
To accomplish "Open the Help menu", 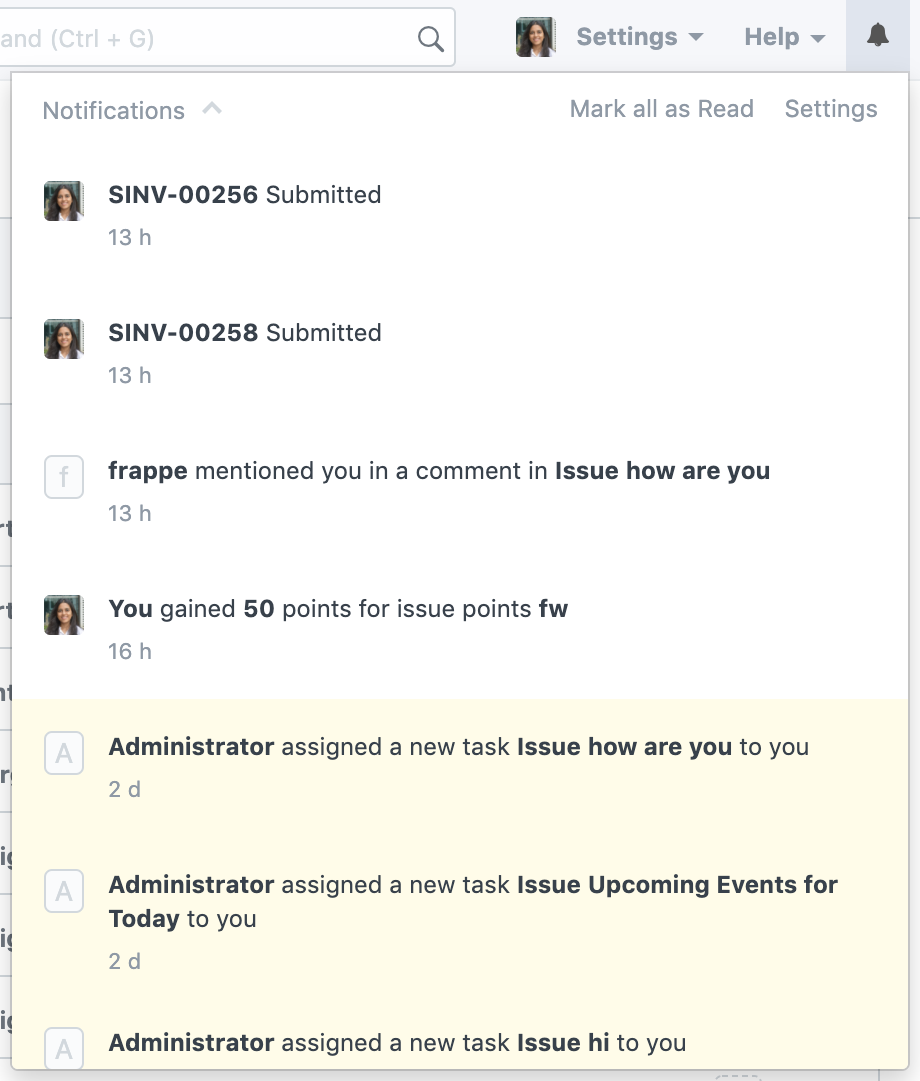I will pyautogui.click(x=771, y=36).
